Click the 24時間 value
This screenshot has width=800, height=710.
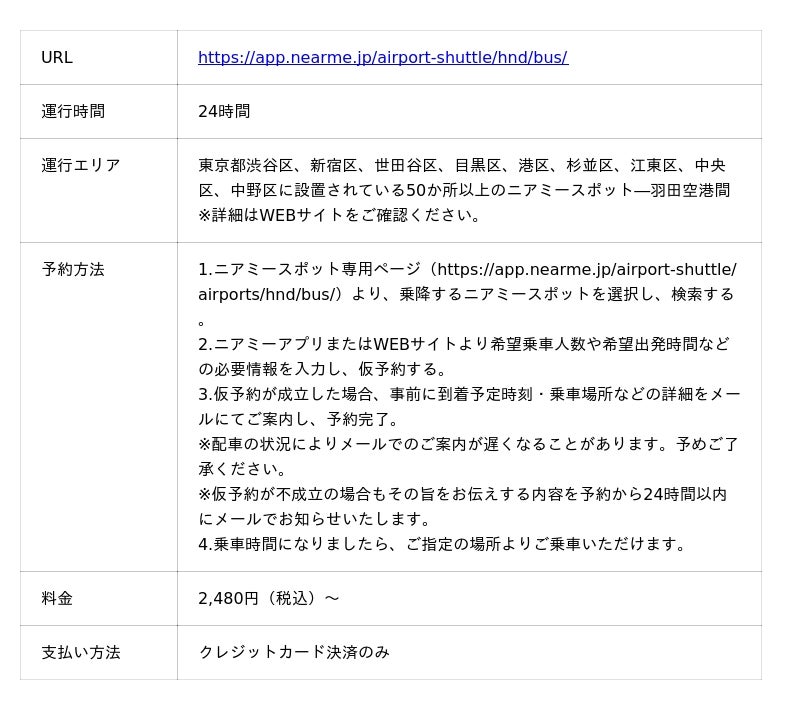click(224, 112)
